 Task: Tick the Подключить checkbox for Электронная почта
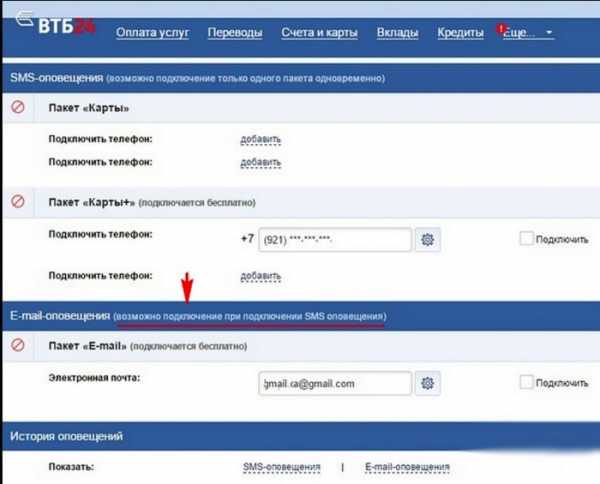click(527, 382)
